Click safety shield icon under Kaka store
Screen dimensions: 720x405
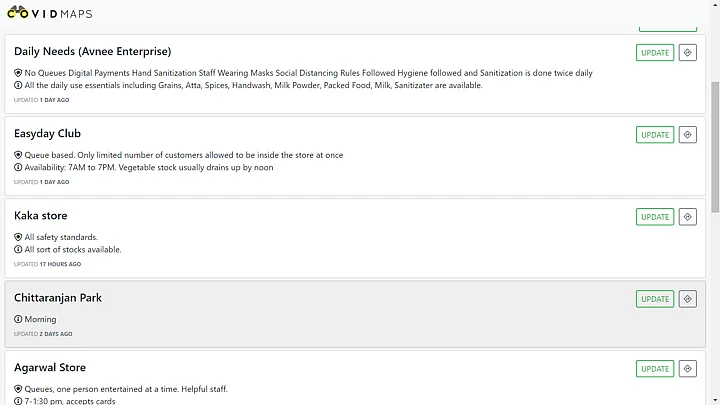(18, 237)
